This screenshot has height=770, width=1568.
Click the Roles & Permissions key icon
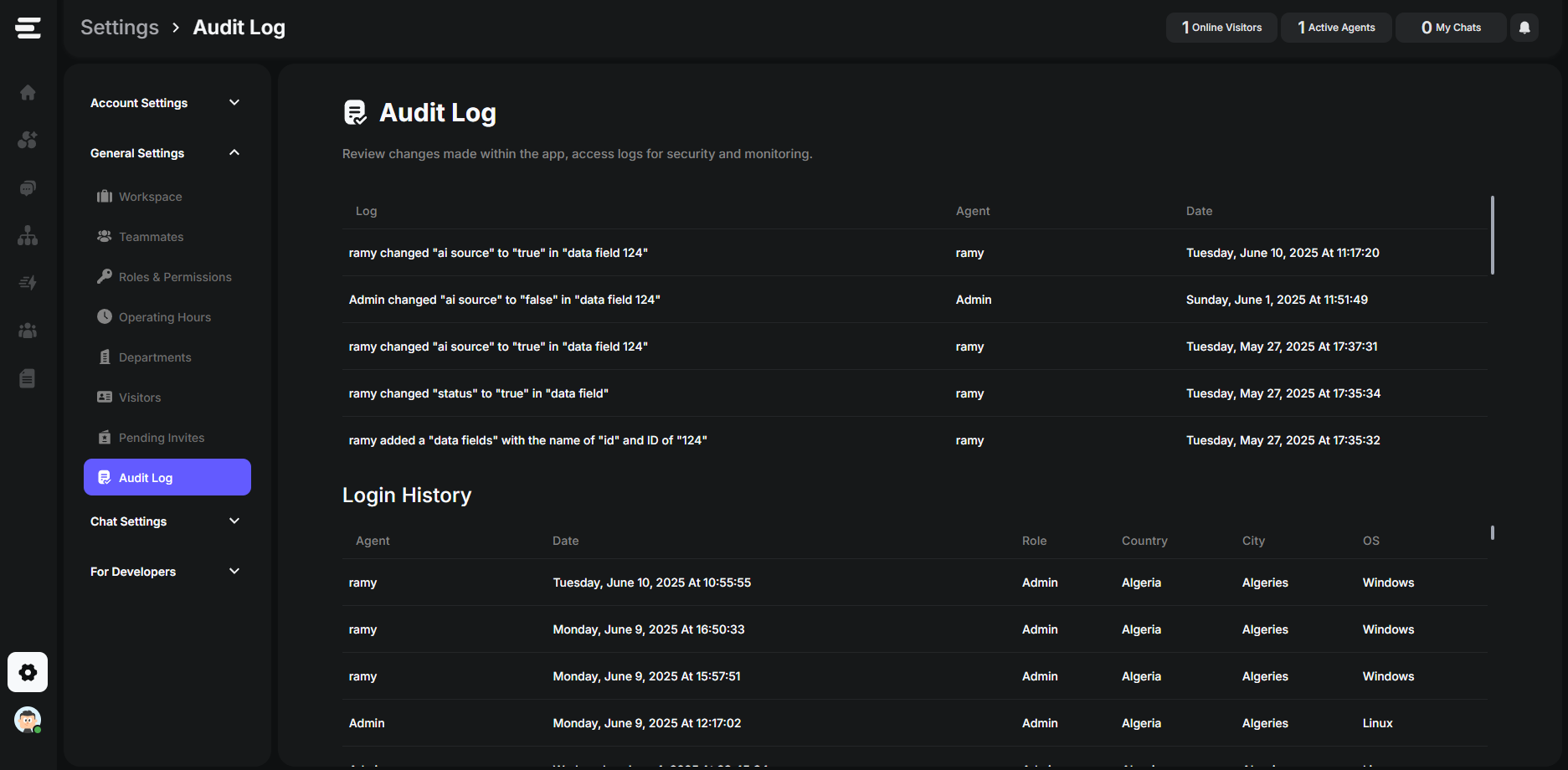[105, 276]
